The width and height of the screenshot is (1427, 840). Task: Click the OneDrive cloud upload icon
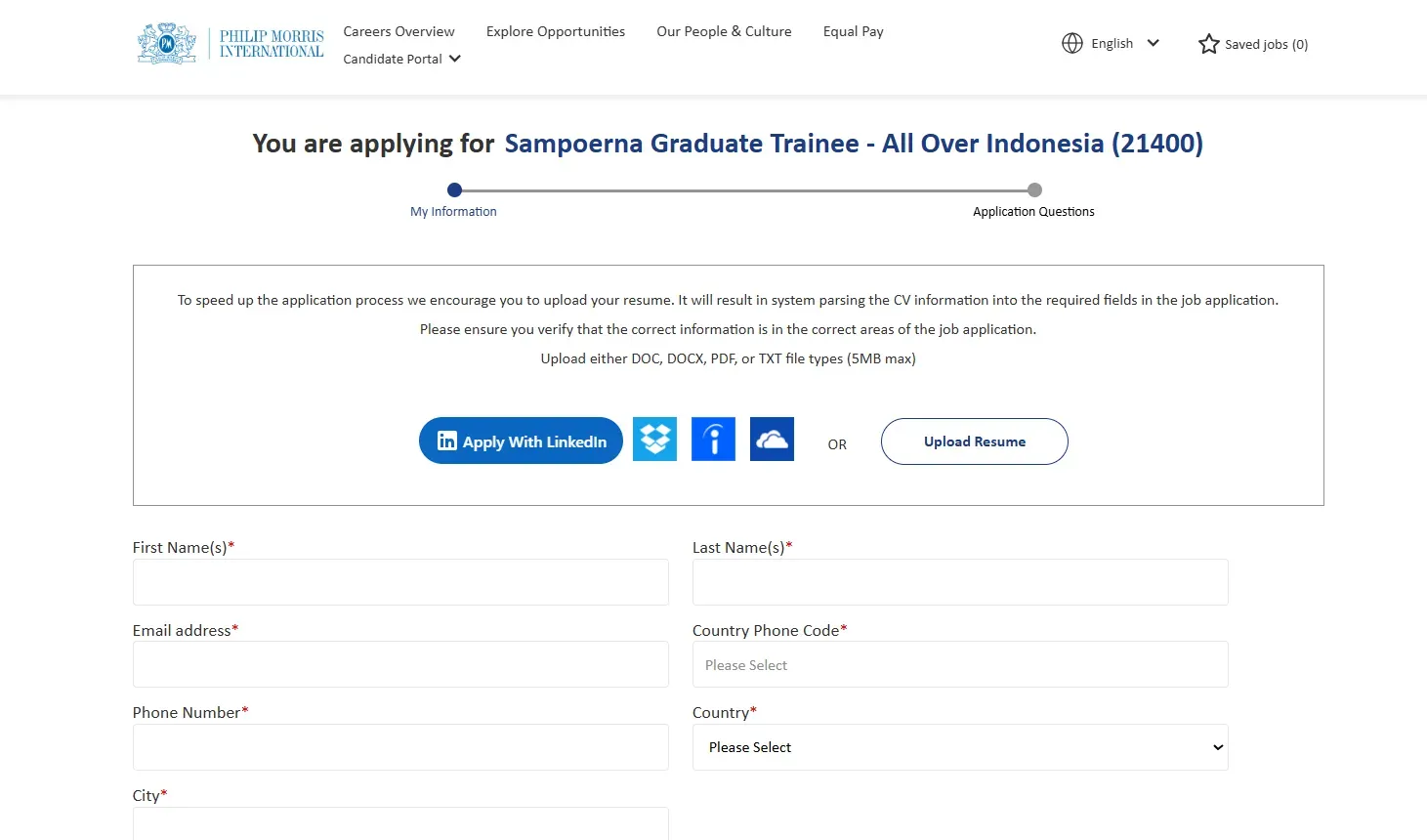pyautogui.click(x=772, y=439)
